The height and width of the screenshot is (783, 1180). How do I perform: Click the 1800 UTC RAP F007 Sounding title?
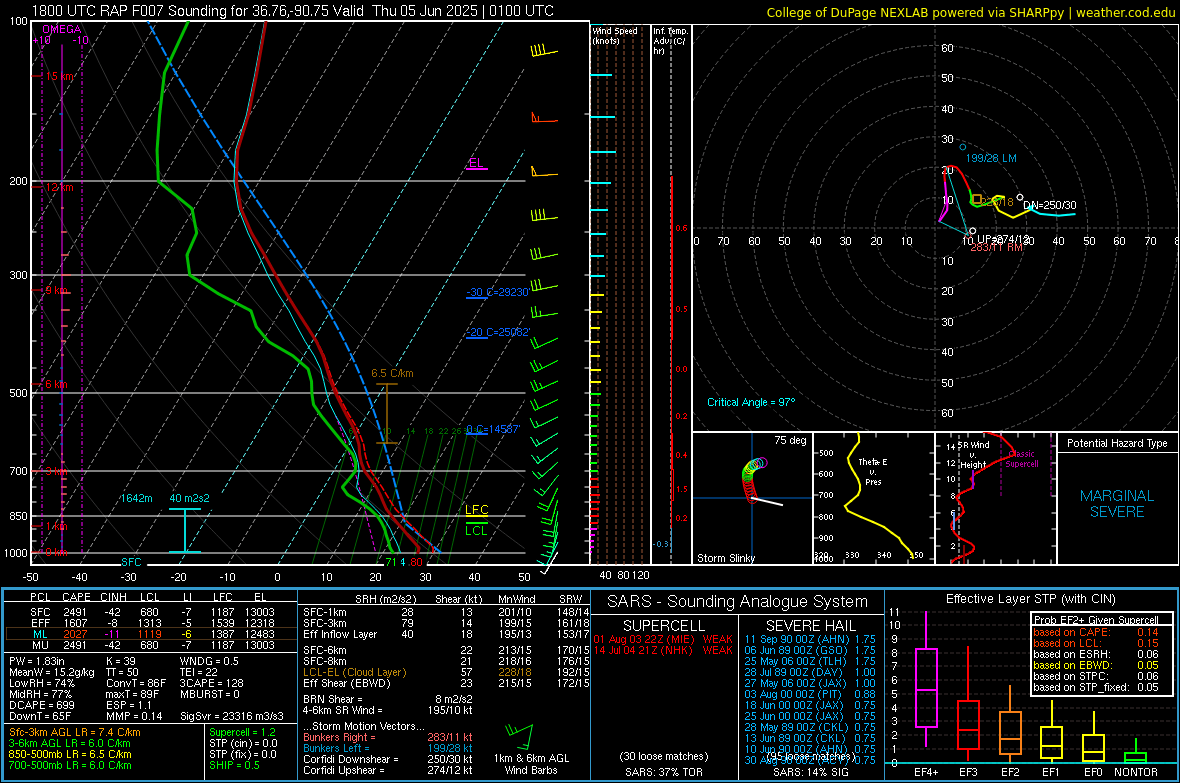pos(293,11)
